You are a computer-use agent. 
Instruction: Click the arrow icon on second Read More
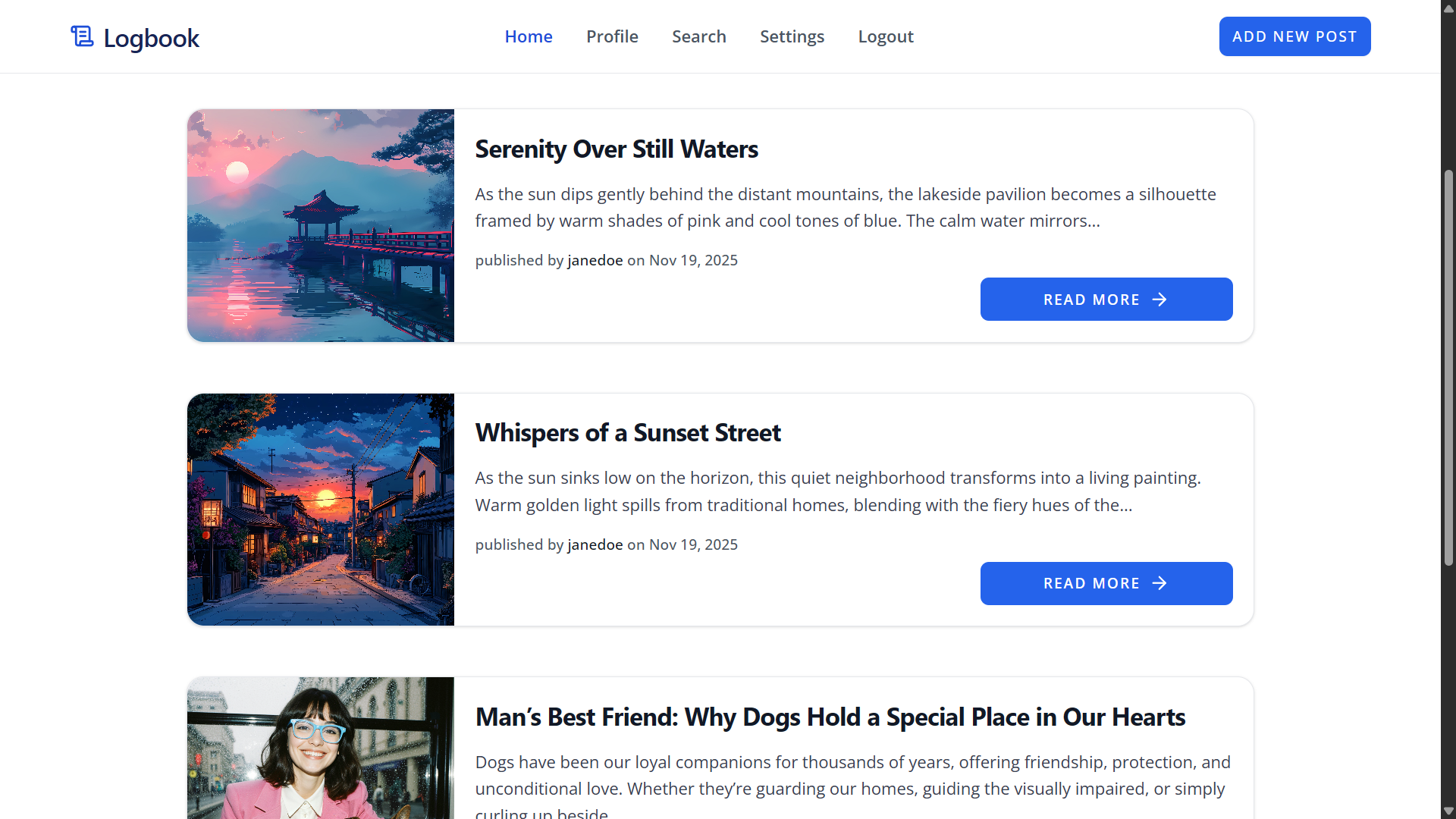[x=1159, y=583]
